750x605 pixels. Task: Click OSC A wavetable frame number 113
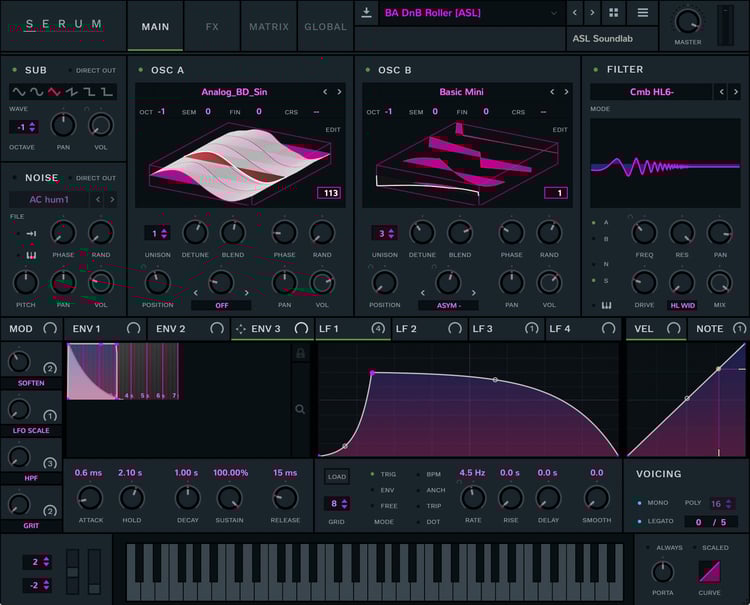click(x=330, y=193)
